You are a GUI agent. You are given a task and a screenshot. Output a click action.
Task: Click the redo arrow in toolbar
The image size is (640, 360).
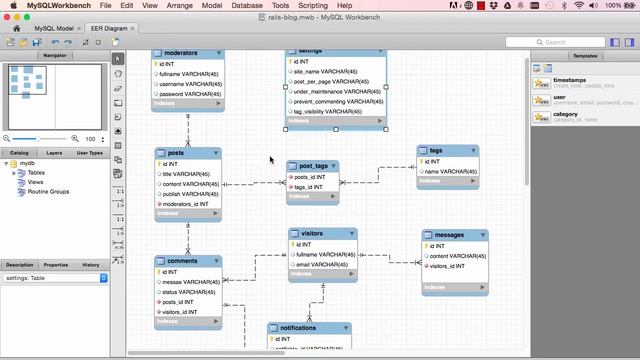[68, 42]
